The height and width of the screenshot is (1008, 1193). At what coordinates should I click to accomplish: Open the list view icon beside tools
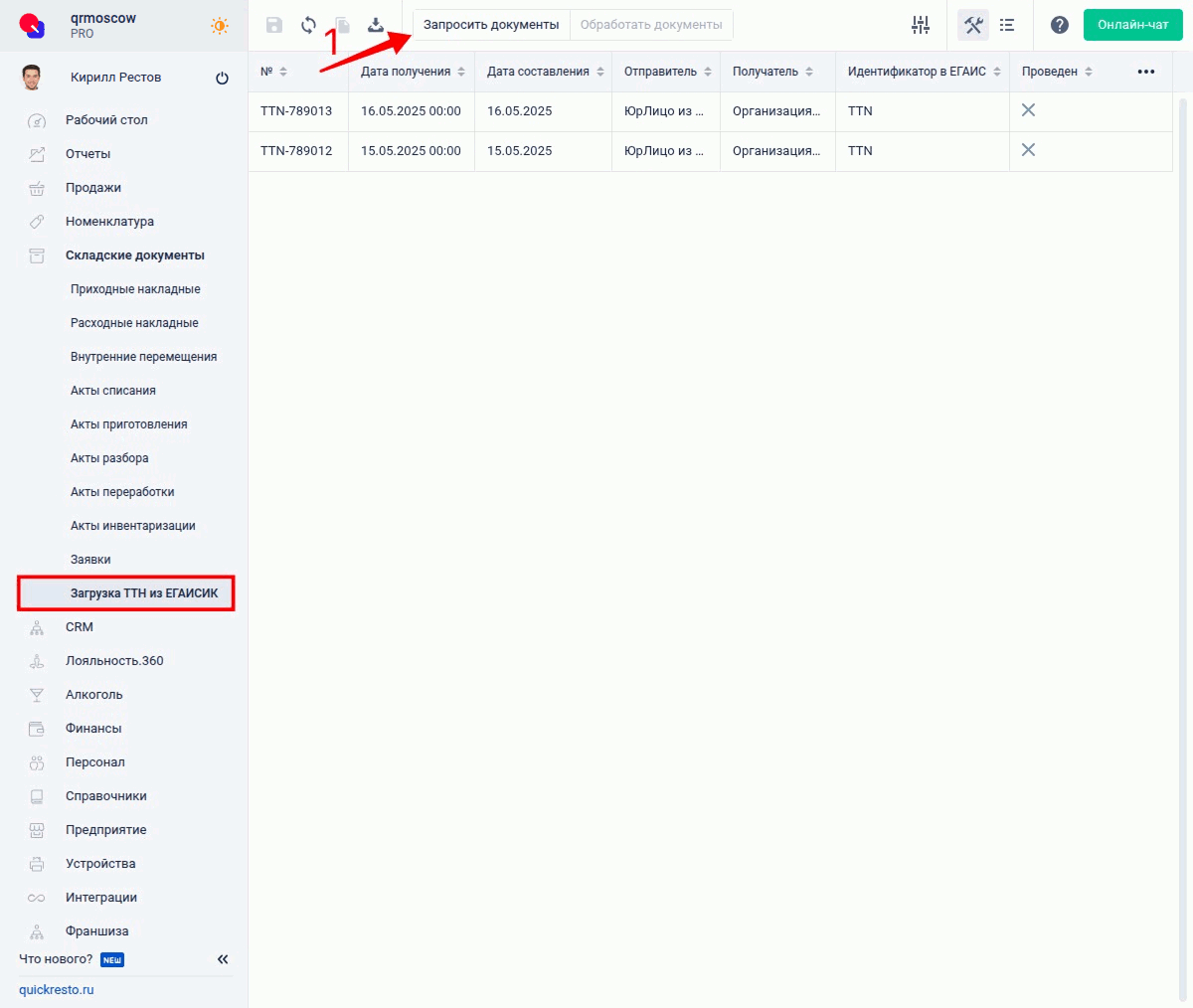(1007, 25)
